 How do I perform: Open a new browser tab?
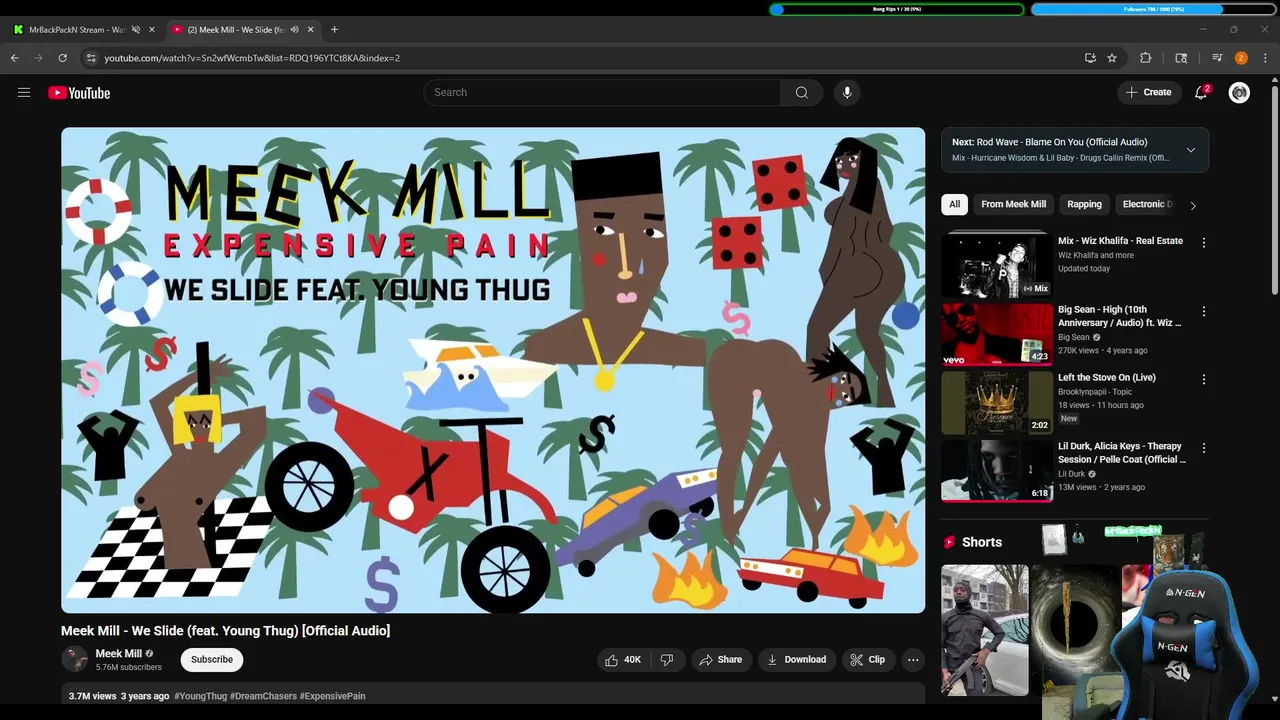pyautogui.click(x=334, y=29)
